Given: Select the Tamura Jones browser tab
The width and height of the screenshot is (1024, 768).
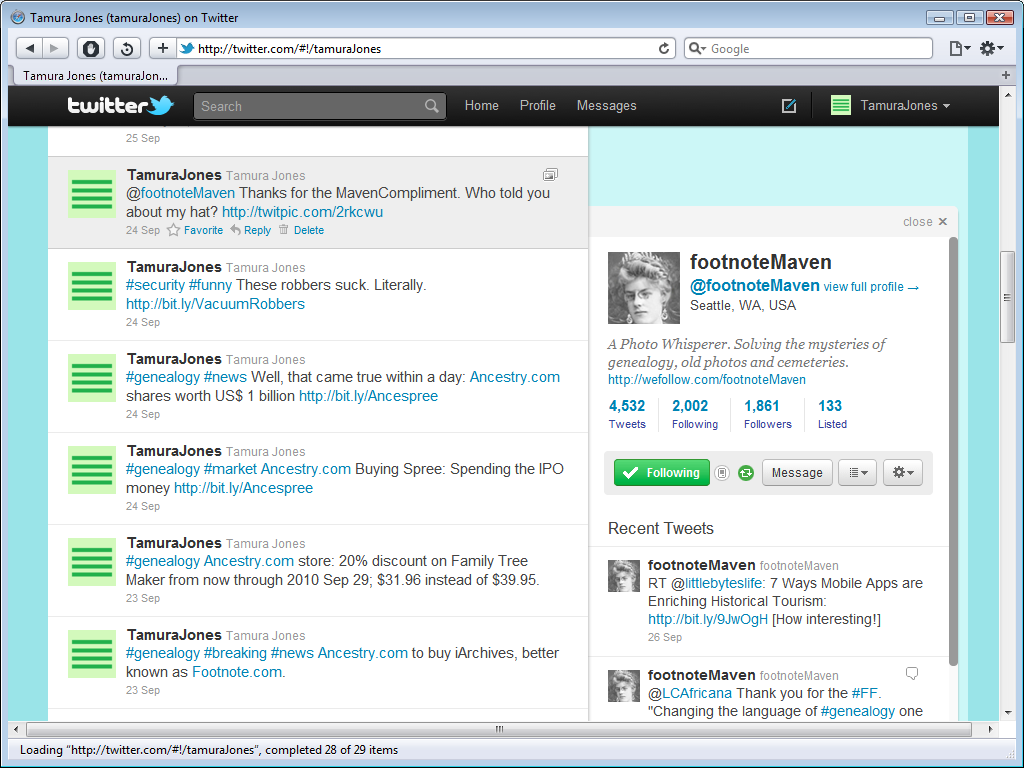Looking at the screenshot, I should tap(95, 76).
